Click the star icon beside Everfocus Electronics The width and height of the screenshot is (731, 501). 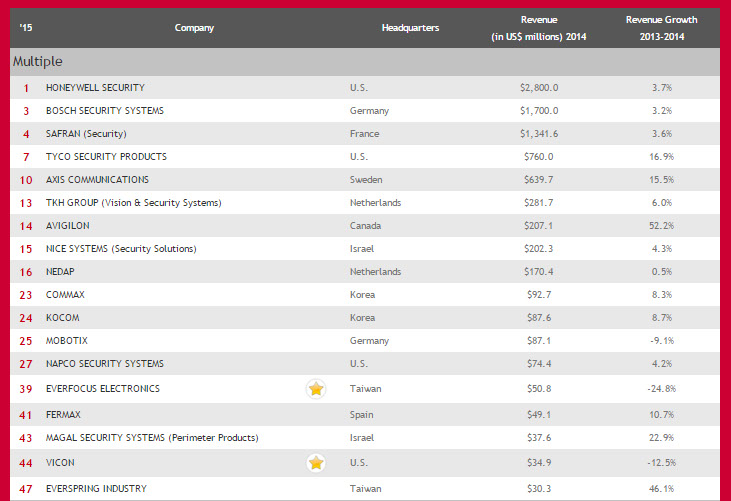click(316, 389)
